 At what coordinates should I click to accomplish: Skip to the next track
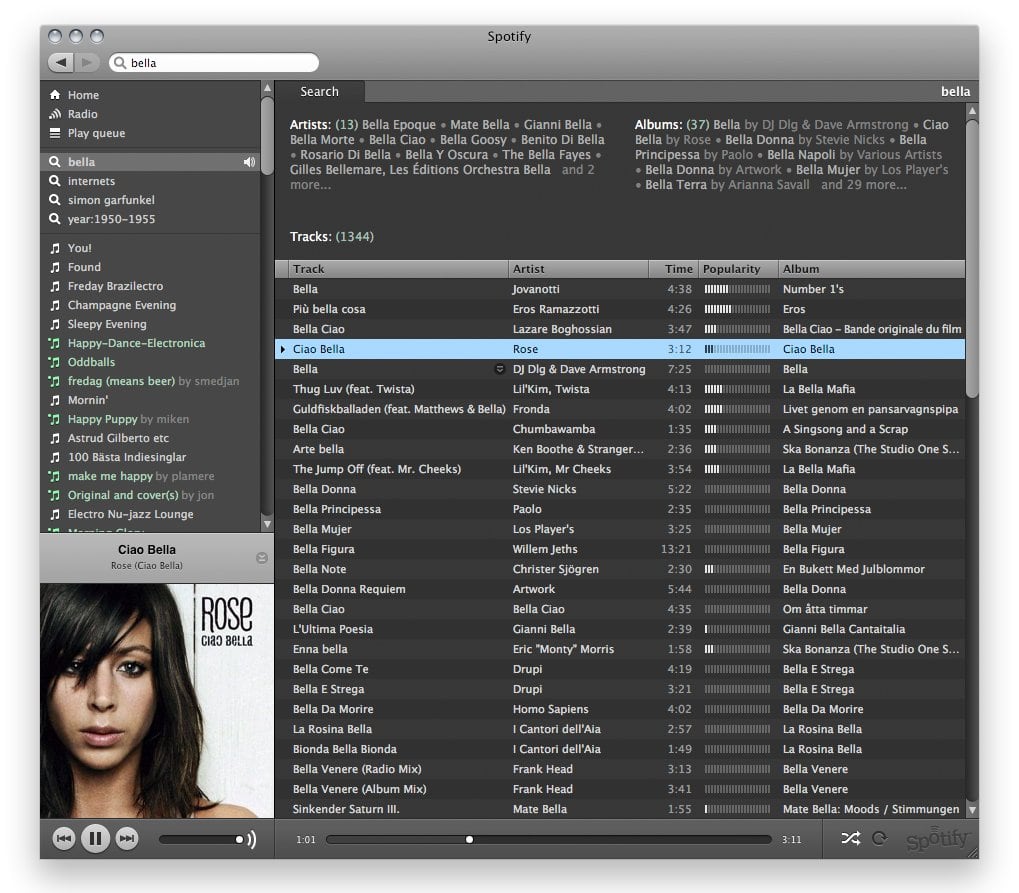[x=126, y=838]
